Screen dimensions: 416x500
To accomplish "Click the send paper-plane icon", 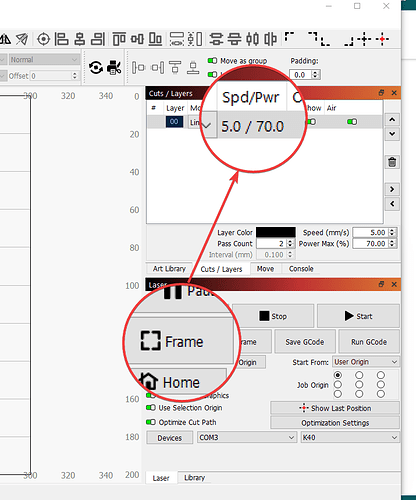I will click(22, 39).
